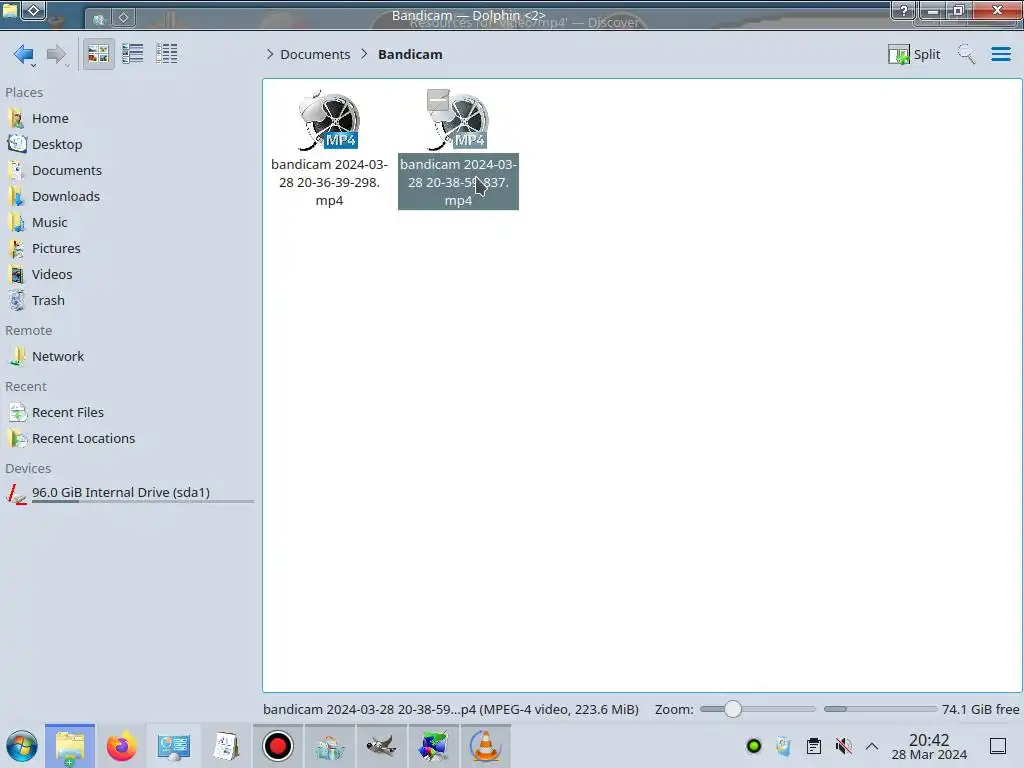Click the Split view button
The width and height of the screenshot is (1024, 768).
pos(914,54)
